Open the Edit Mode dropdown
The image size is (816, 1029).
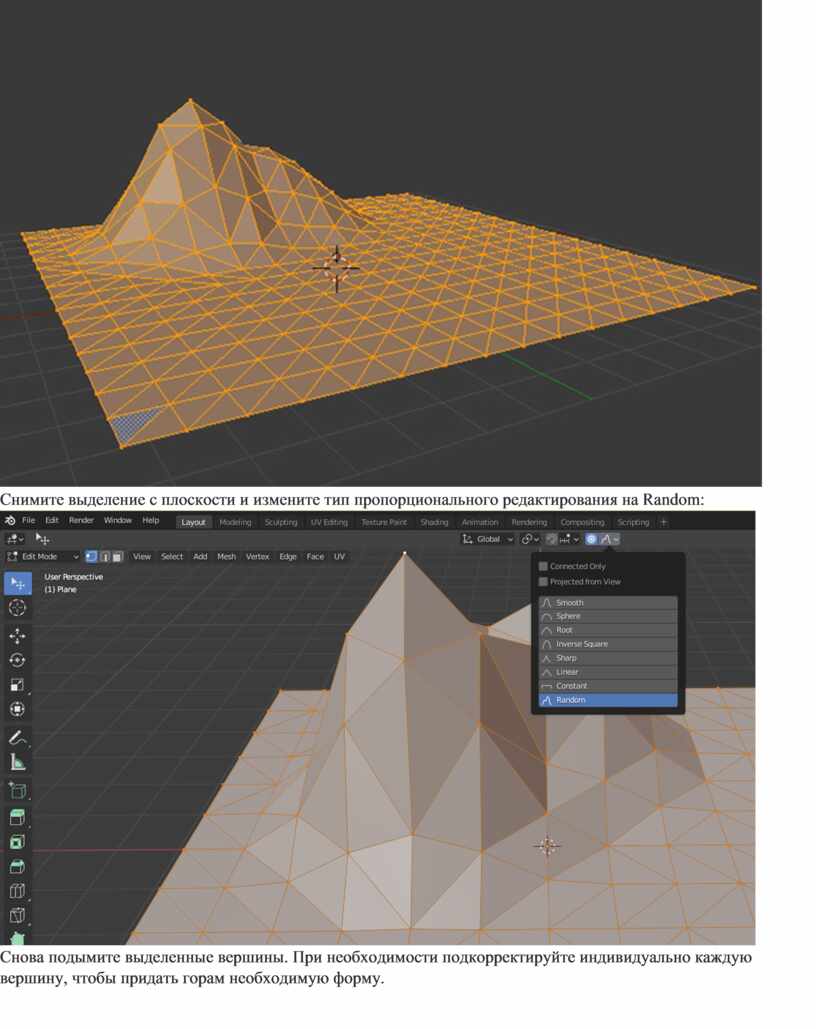[43, 556]
